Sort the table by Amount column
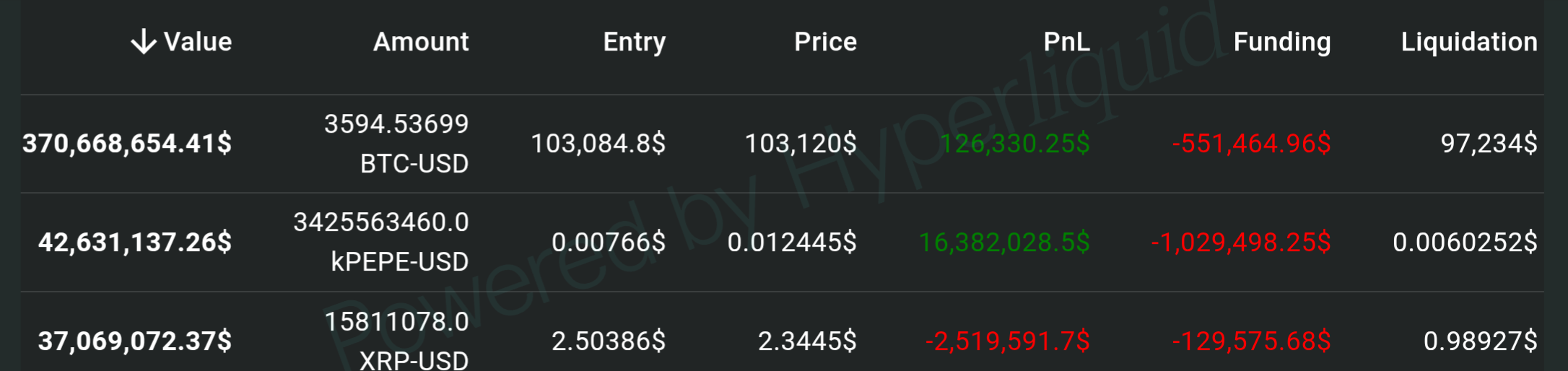The height and width of the screenshot is (371, 1568). (421, 42)
